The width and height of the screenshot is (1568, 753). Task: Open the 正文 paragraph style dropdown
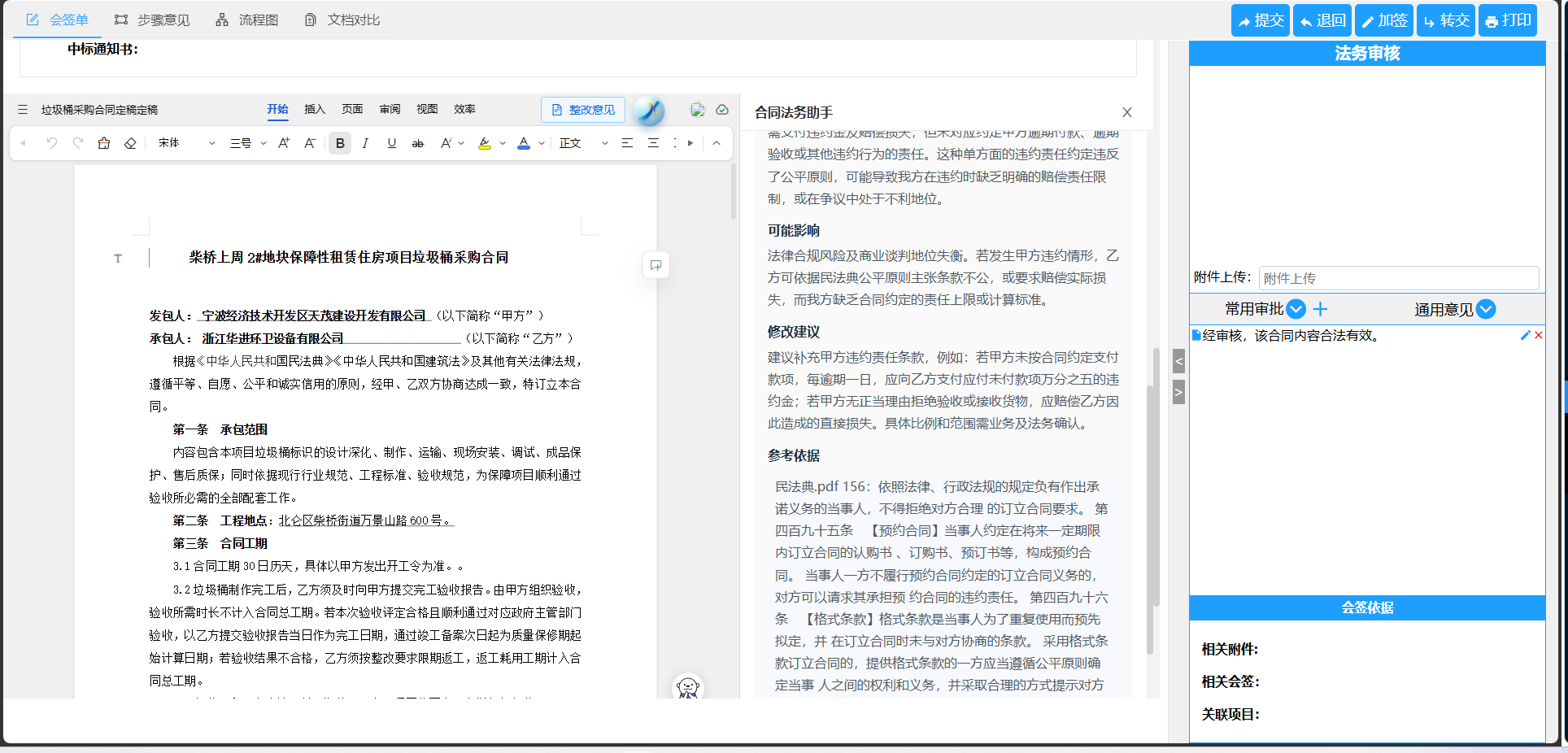coord(584,143)
